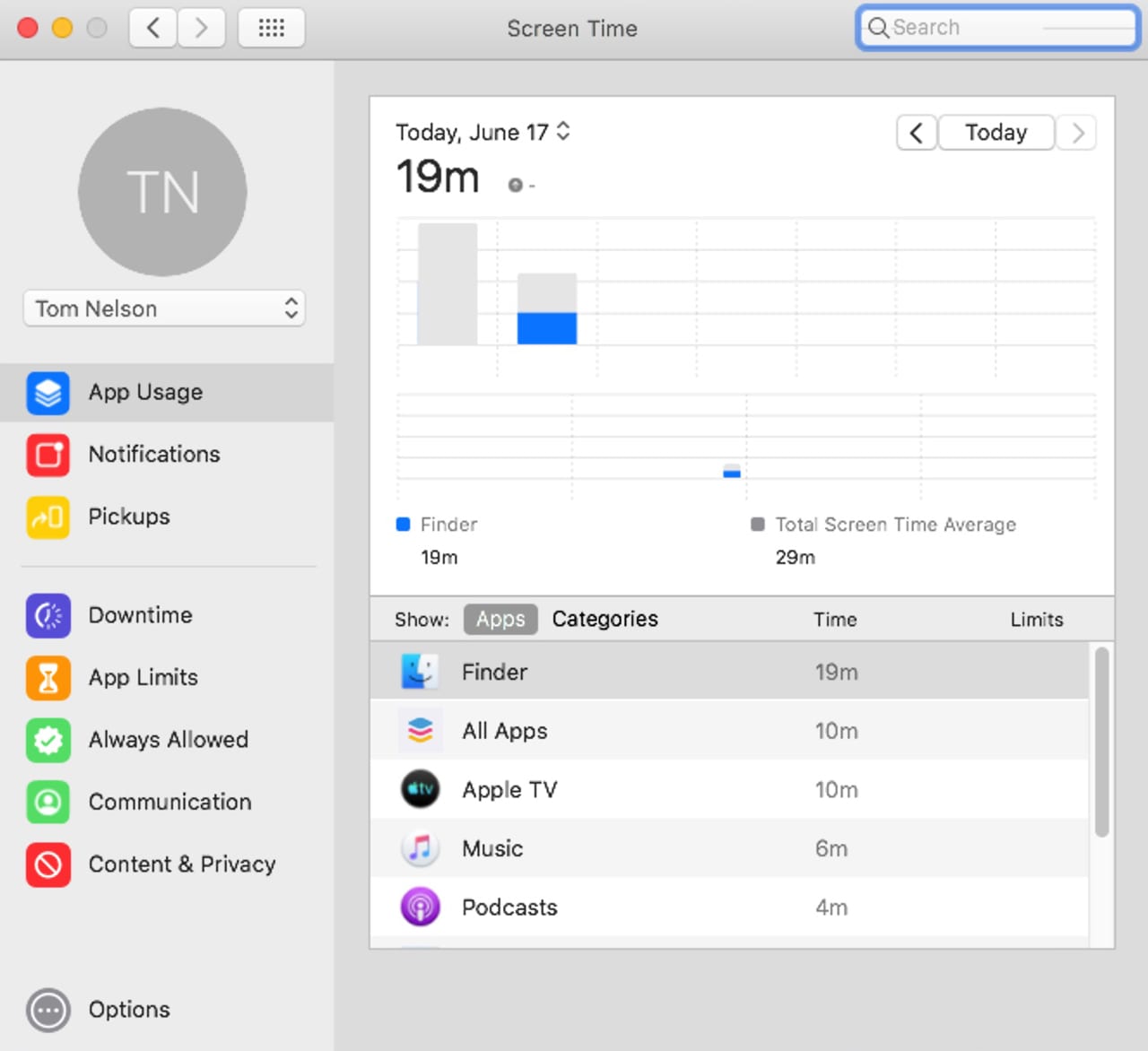Open the yellow Pickups icon
The width and height of the screenshot is (1148, 1051).
coord(48,517)
